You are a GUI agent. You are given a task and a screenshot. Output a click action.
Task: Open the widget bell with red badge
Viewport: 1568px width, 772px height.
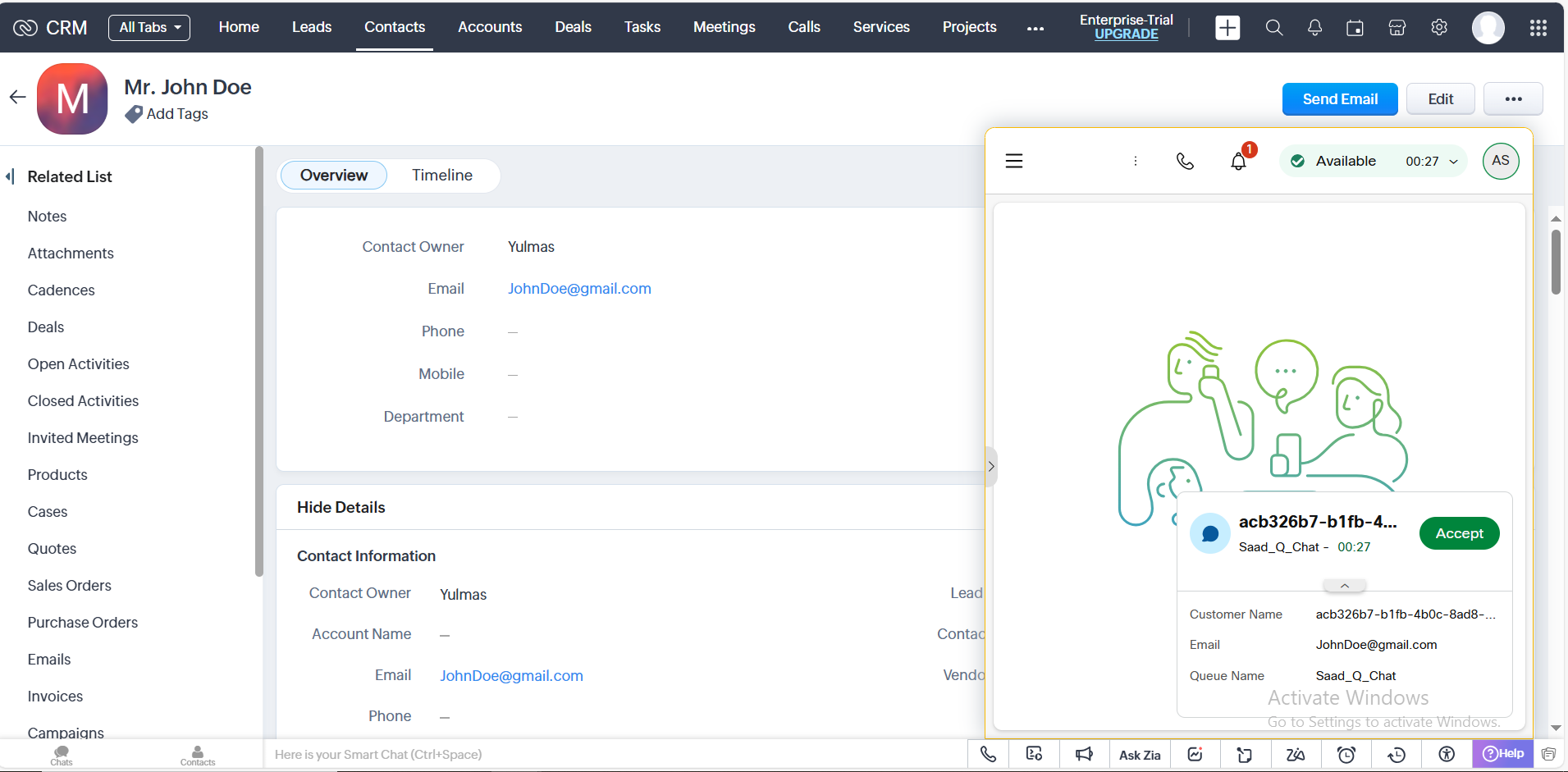tap(1239, 161)
